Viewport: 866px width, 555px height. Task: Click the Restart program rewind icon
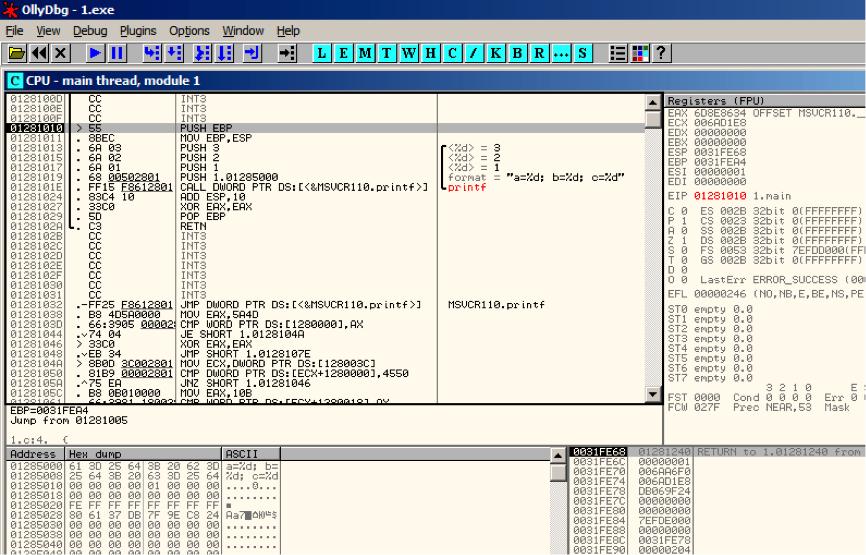pos(39,54)
